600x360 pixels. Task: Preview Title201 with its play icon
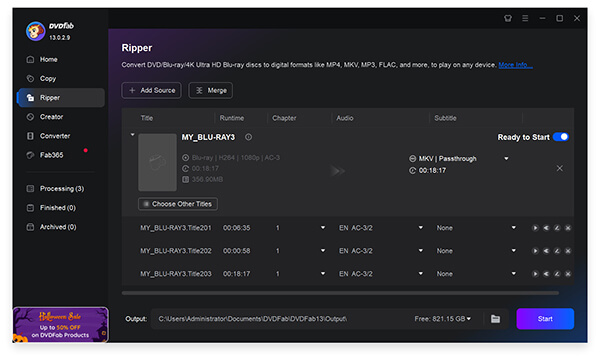click(535, 228)
